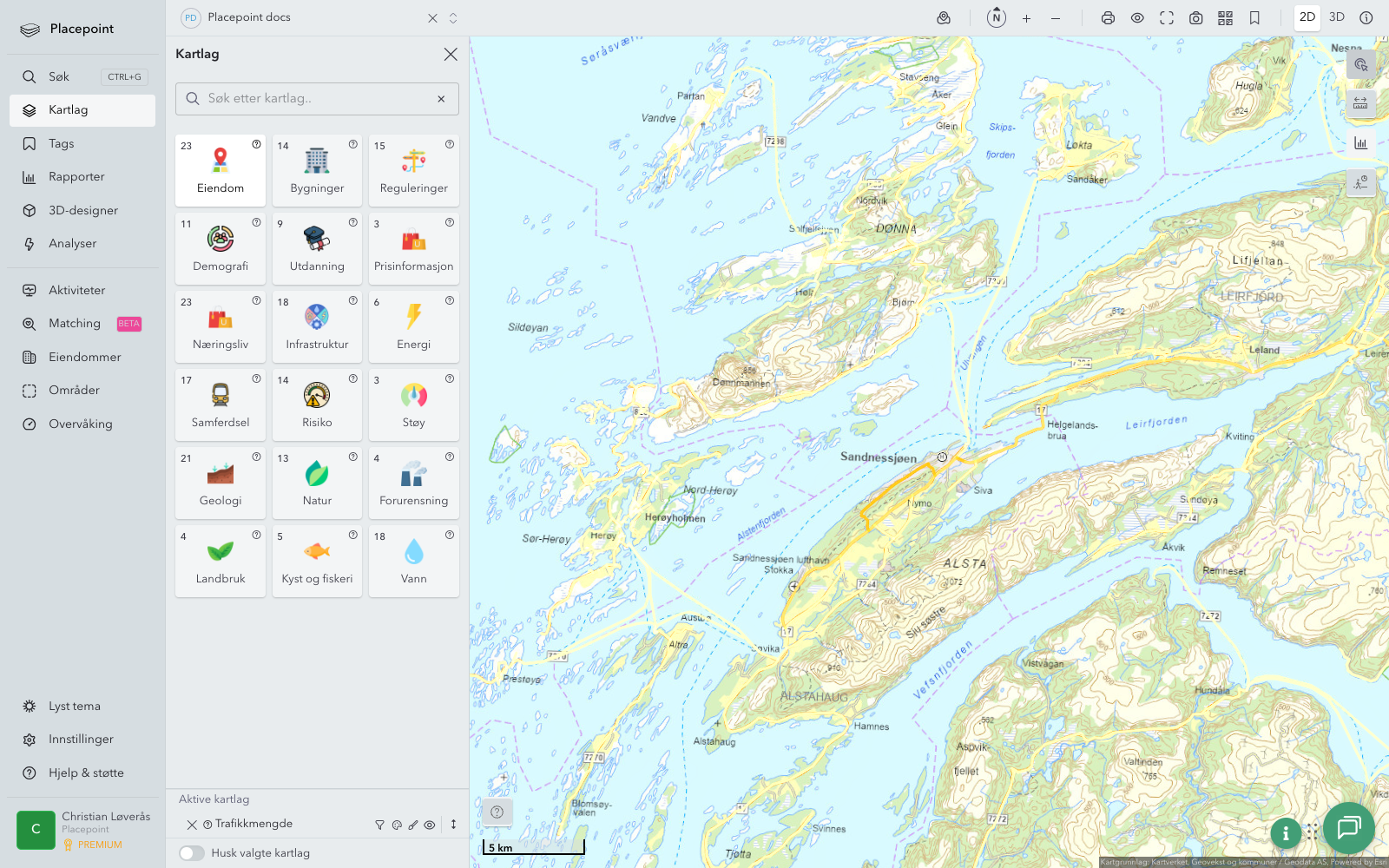Click the green map info button
The image size is (1389, 868).
(1286, 832)
